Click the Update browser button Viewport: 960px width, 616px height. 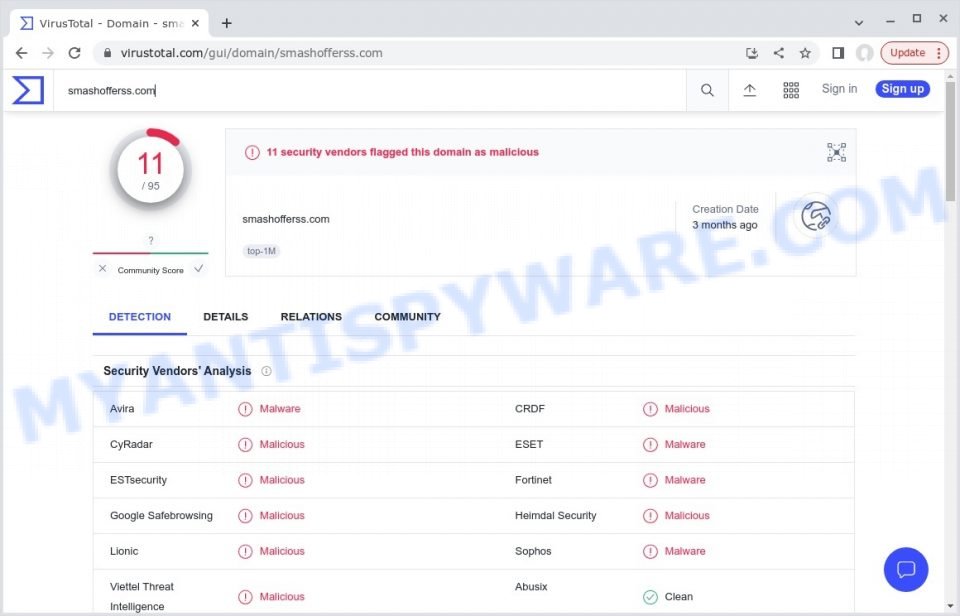tap(915, 53)
